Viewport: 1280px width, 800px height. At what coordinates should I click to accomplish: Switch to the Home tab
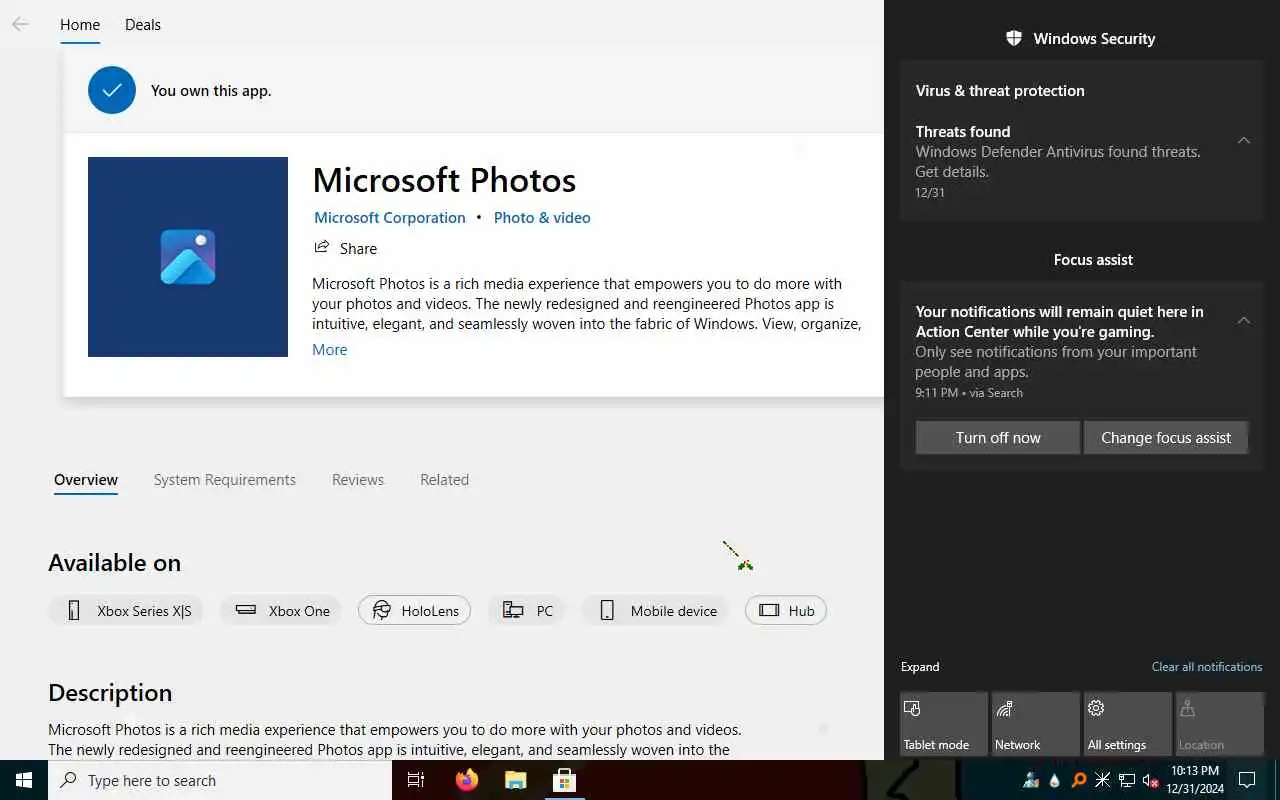pos(80,24)
